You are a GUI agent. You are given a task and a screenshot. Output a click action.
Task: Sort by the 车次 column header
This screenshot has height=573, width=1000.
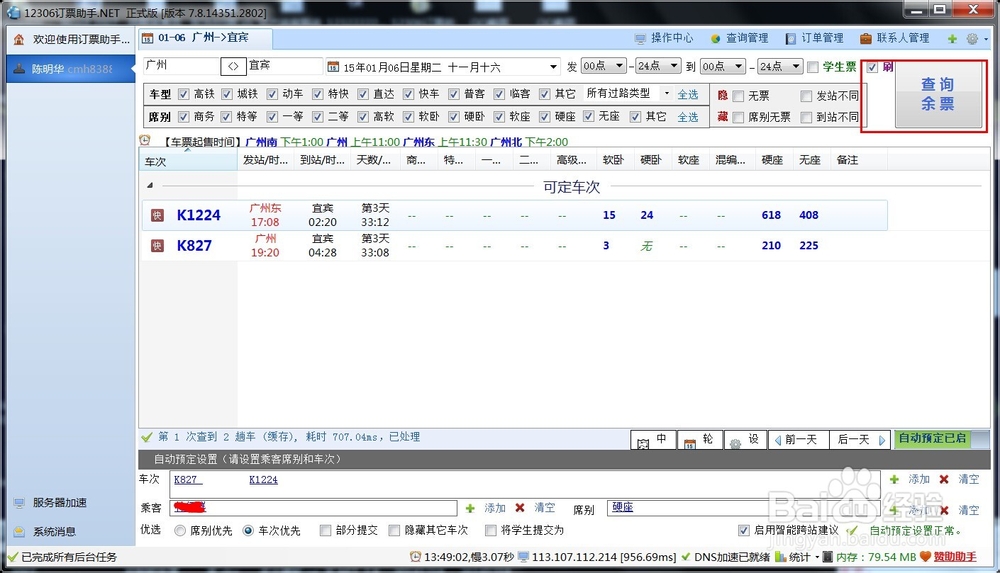[x=188, y=161]
